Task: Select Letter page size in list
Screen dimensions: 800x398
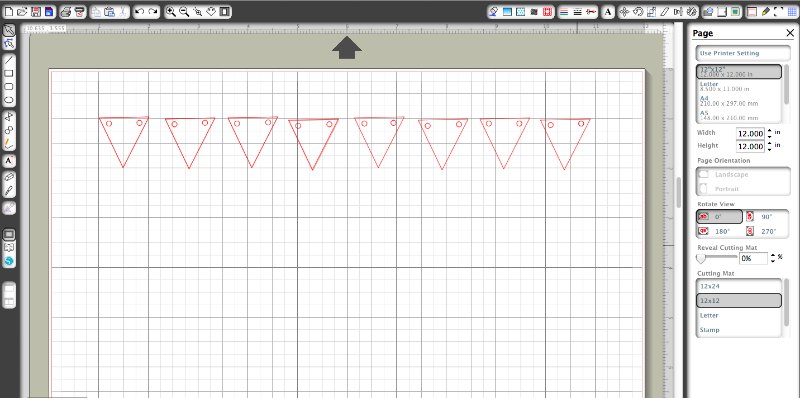Action: coord(739,86)
